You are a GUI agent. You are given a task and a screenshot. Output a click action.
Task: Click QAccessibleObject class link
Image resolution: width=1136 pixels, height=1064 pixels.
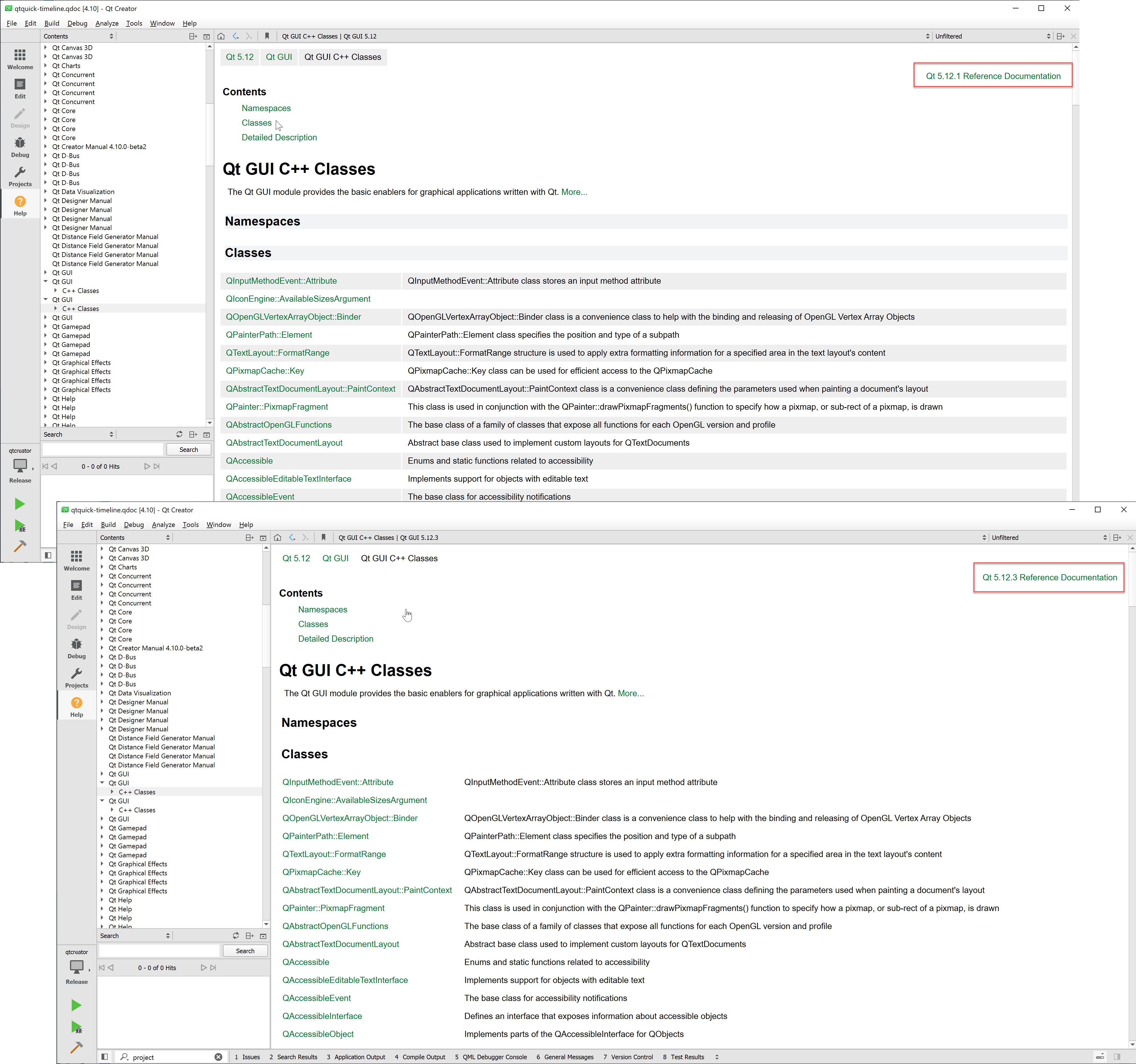(318, 1034)
